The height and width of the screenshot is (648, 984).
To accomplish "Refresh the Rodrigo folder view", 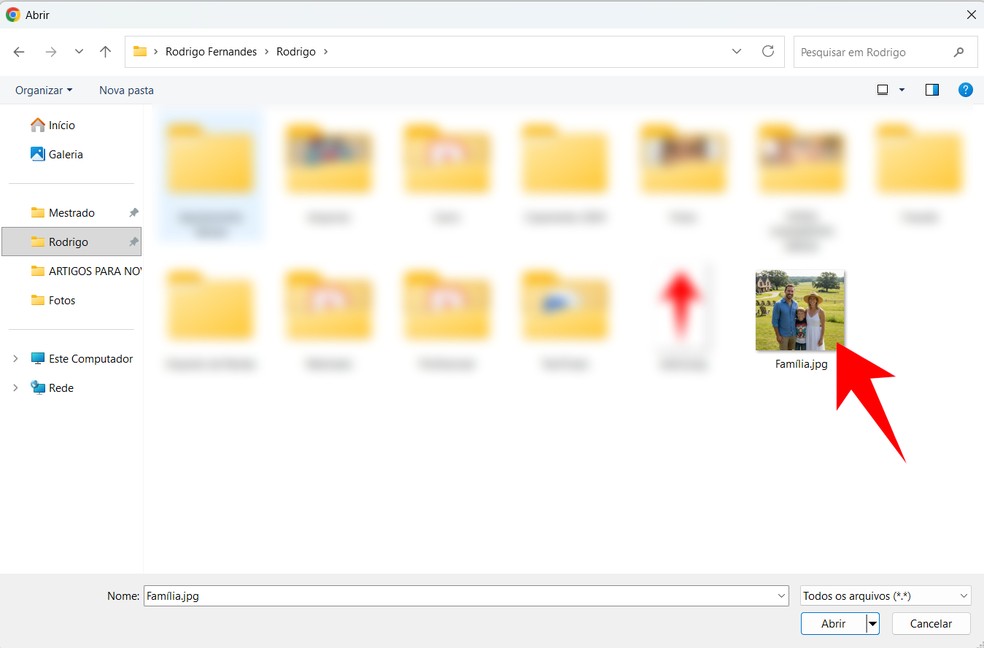I will coord(767,51).
